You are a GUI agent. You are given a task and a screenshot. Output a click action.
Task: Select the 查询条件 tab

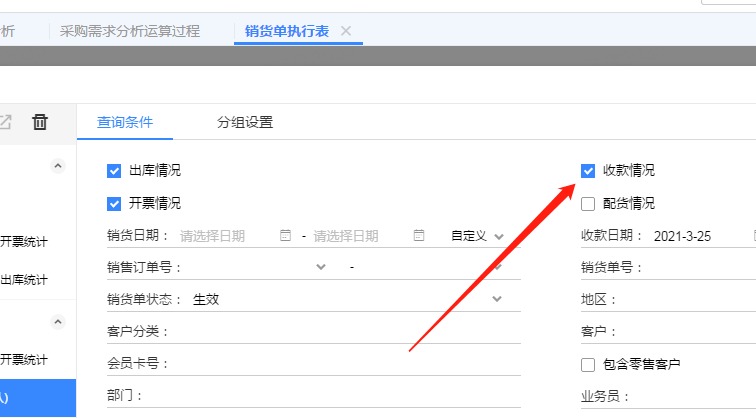(x=125, y=122)
